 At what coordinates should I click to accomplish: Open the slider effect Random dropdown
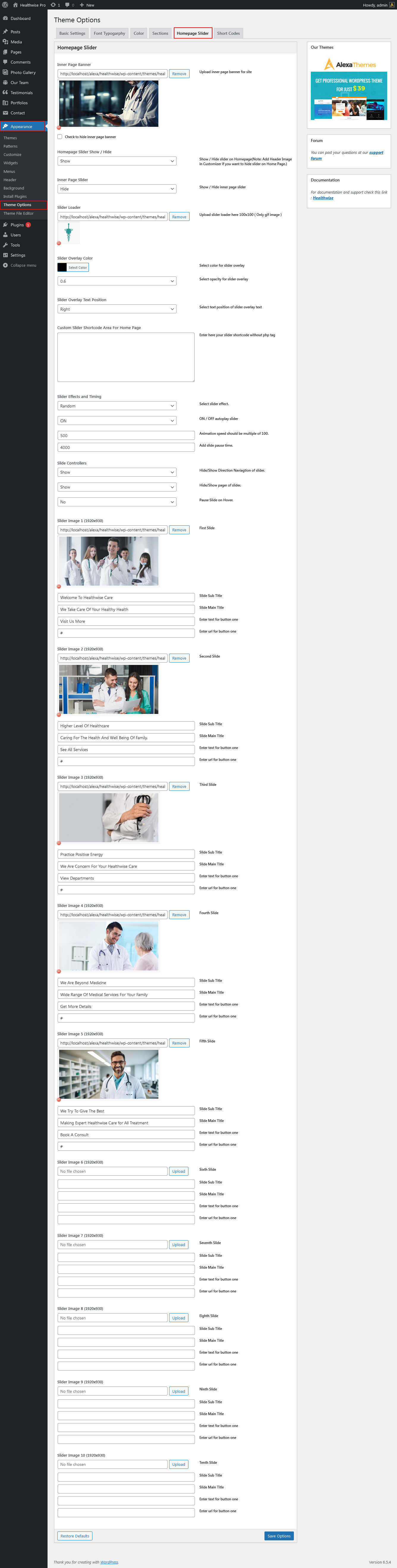[x=117, y=406]
